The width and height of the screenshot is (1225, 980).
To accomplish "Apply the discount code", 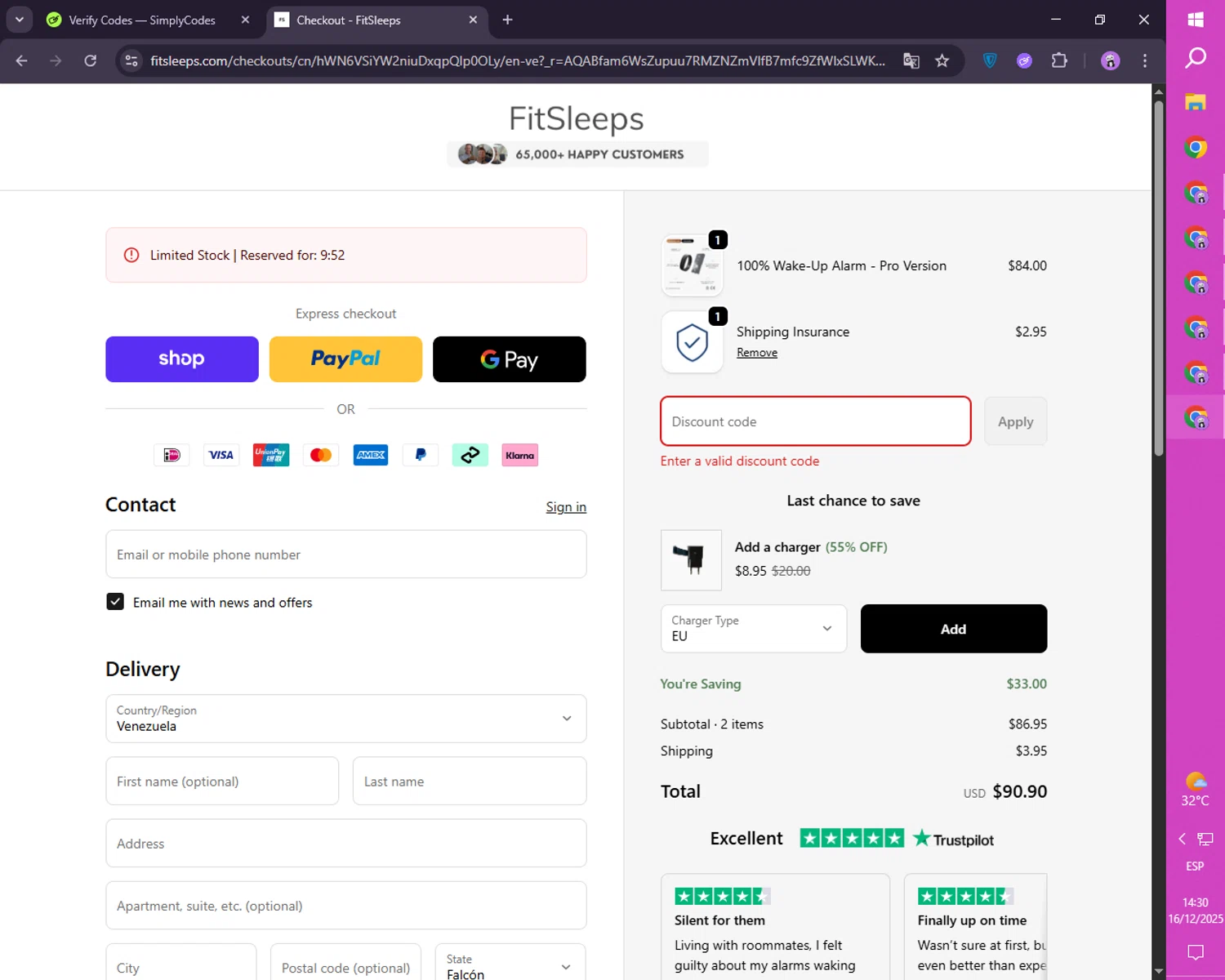I will pos(1016,421).
